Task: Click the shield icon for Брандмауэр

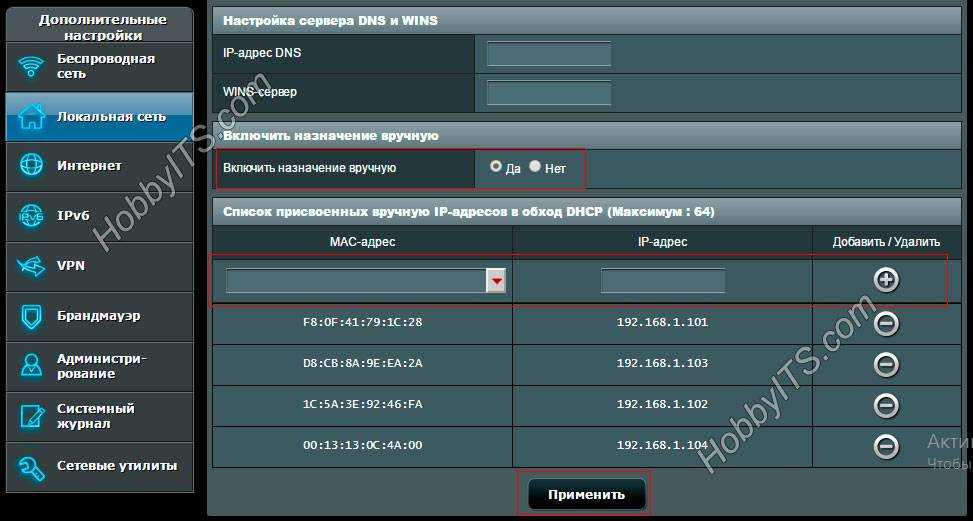Action: coord(32,317)
